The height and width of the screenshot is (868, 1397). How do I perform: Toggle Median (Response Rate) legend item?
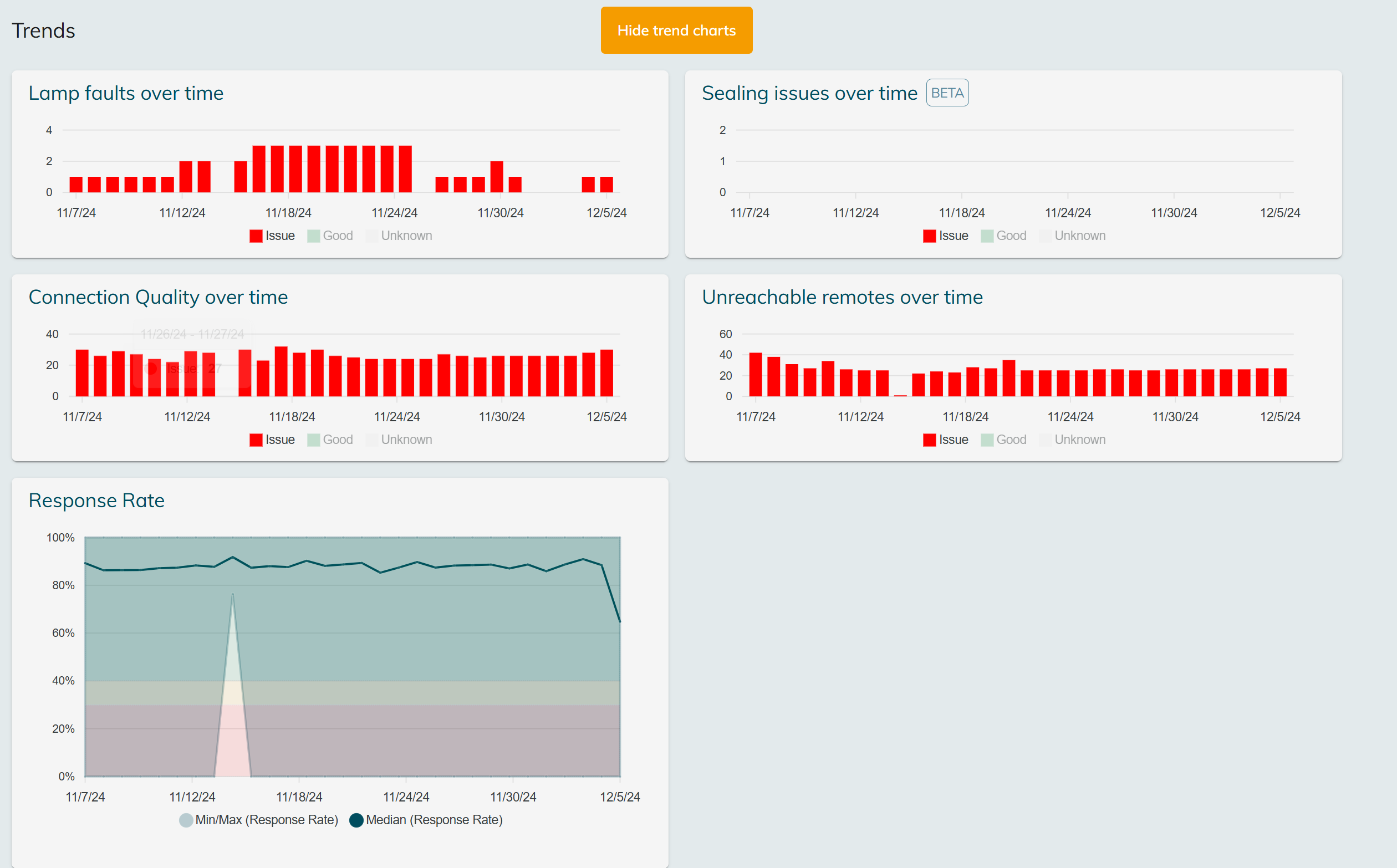tap(426, 820)
